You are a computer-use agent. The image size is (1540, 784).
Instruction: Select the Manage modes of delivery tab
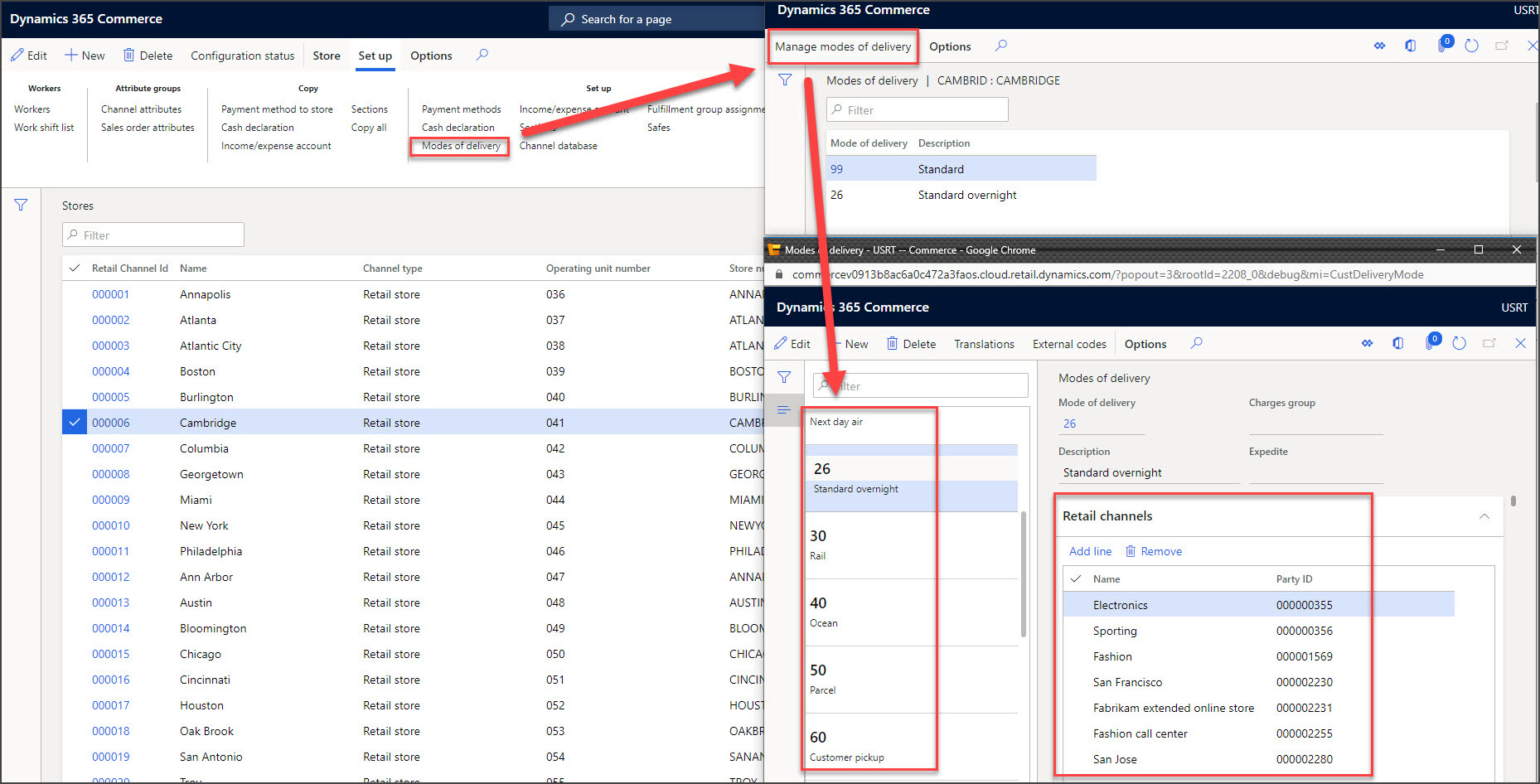[843, 46]
